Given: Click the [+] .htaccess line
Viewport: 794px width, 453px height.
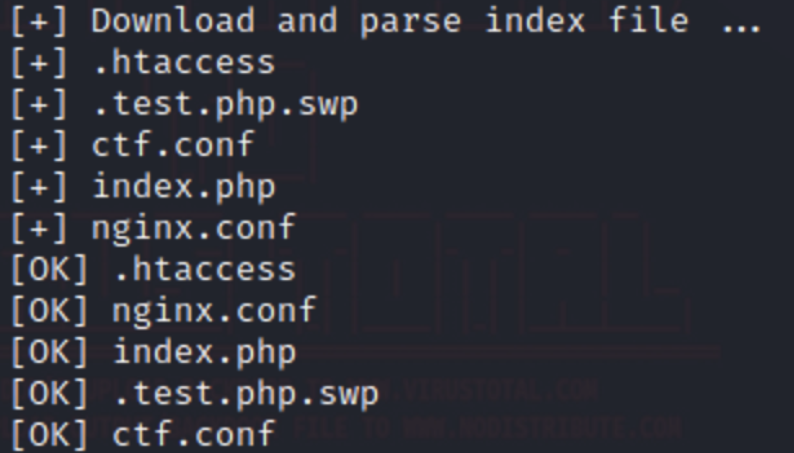Looking at the screenshot, I should [x=143, y=62].
